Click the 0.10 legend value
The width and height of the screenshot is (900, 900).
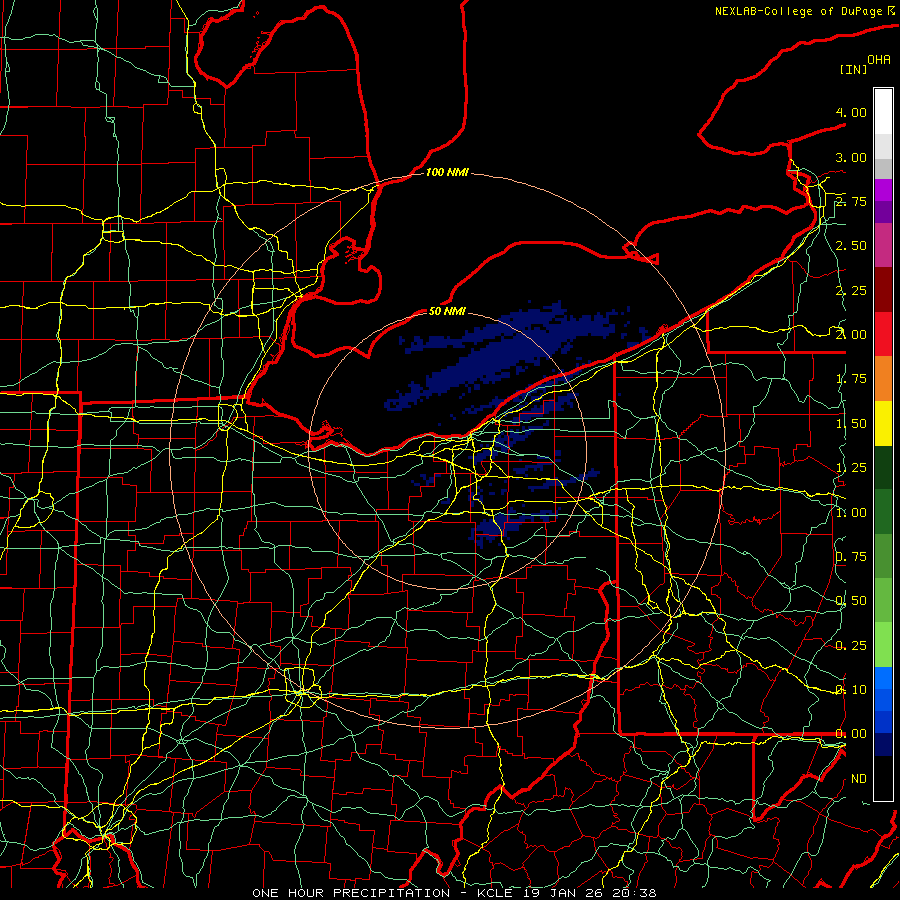851,690
